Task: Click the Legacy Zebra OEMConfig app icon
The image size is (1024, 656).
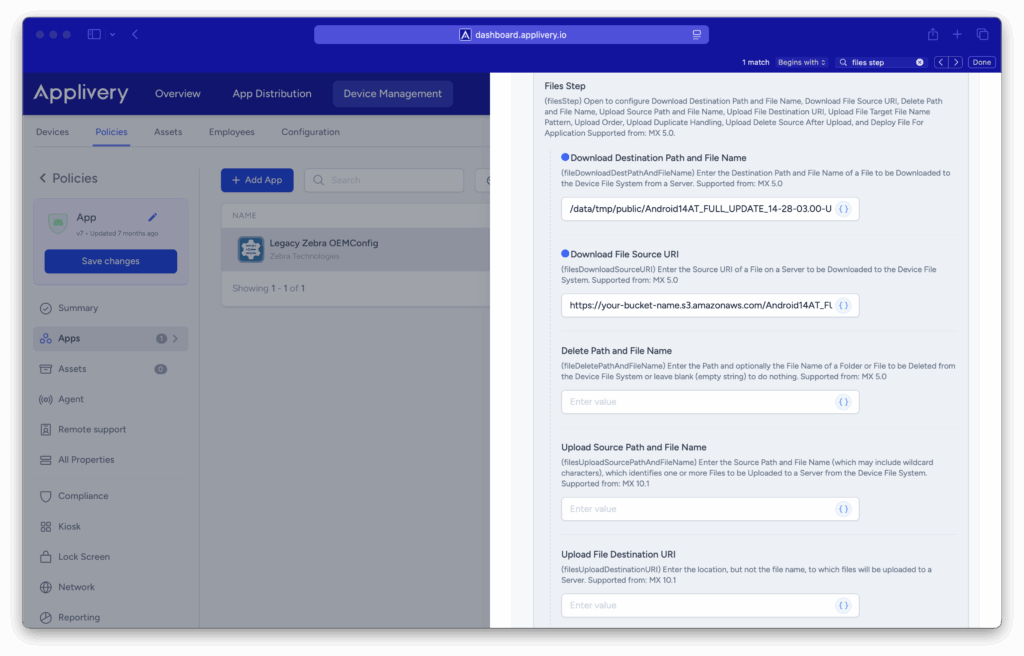Action: click(250, 249)
